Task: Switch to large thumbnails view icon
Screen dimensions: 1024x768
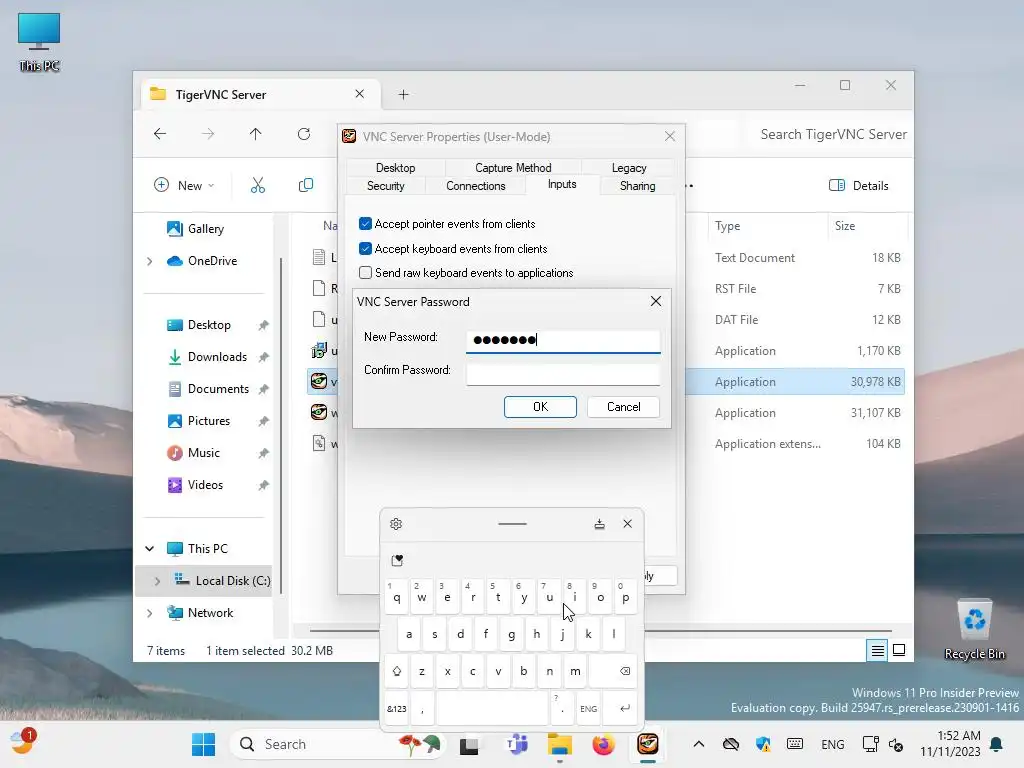Action: [x=899, y=650]
